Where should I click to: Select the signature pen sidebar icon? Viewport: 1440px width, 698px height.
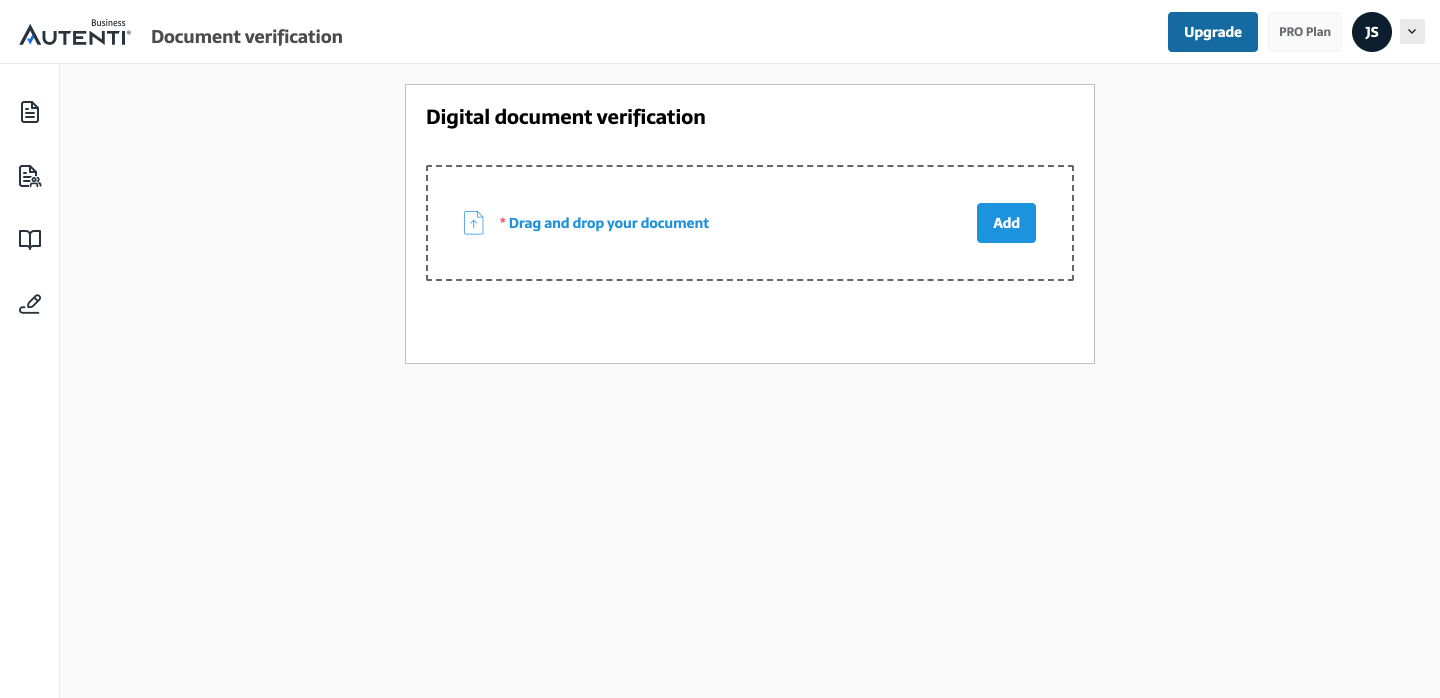(30, 304)
